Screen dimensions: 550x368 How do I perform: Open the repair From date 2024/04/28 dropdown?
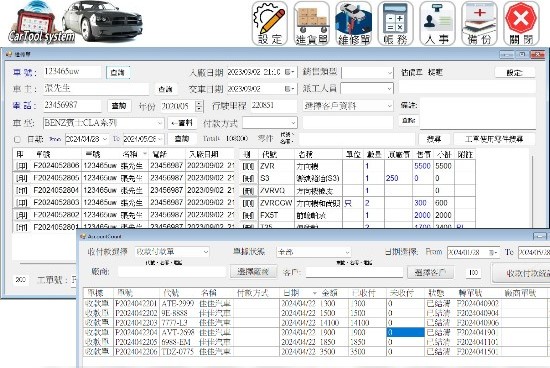click(105, 139)
